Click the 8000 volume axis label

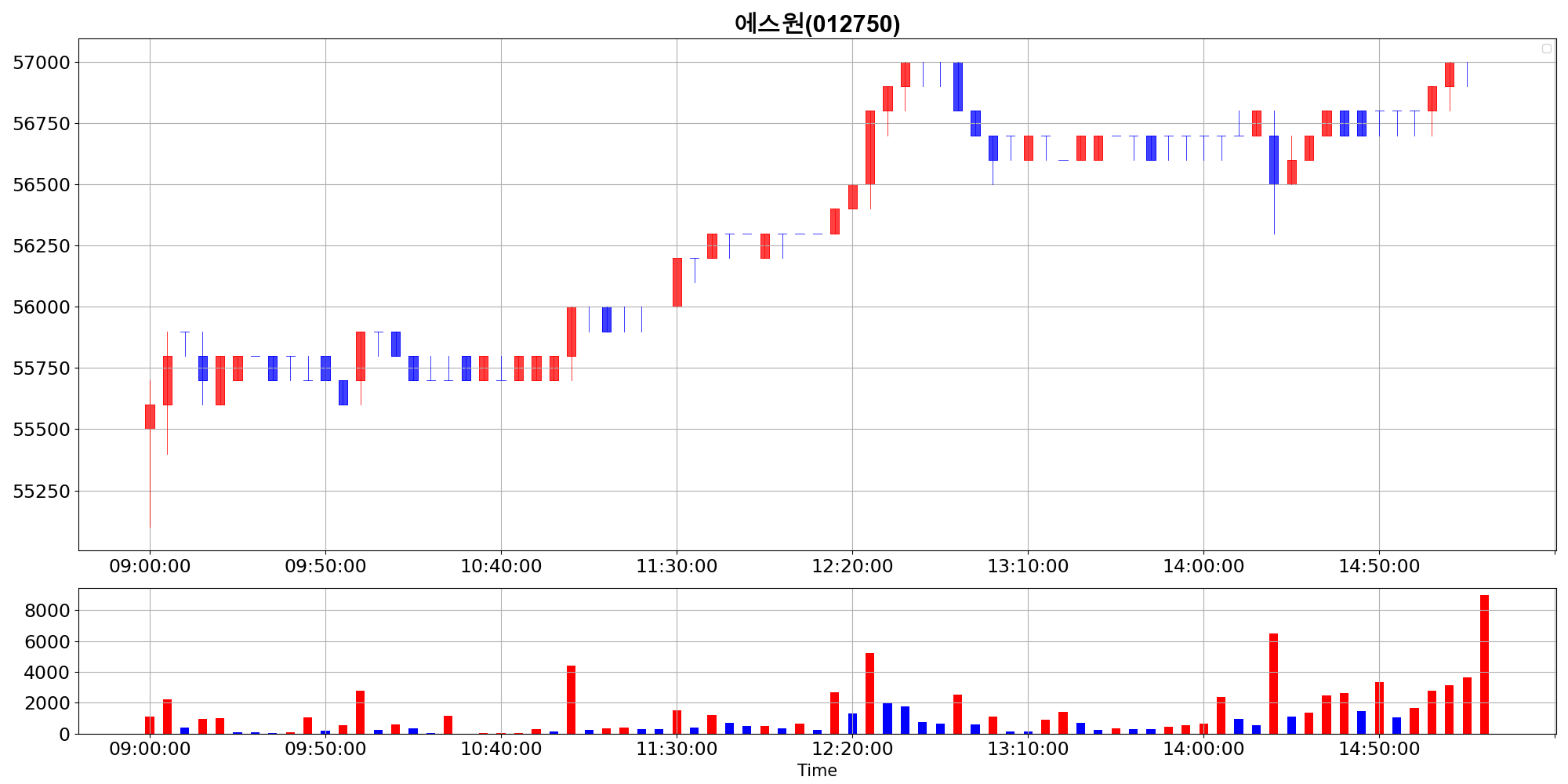pos(47,611)
